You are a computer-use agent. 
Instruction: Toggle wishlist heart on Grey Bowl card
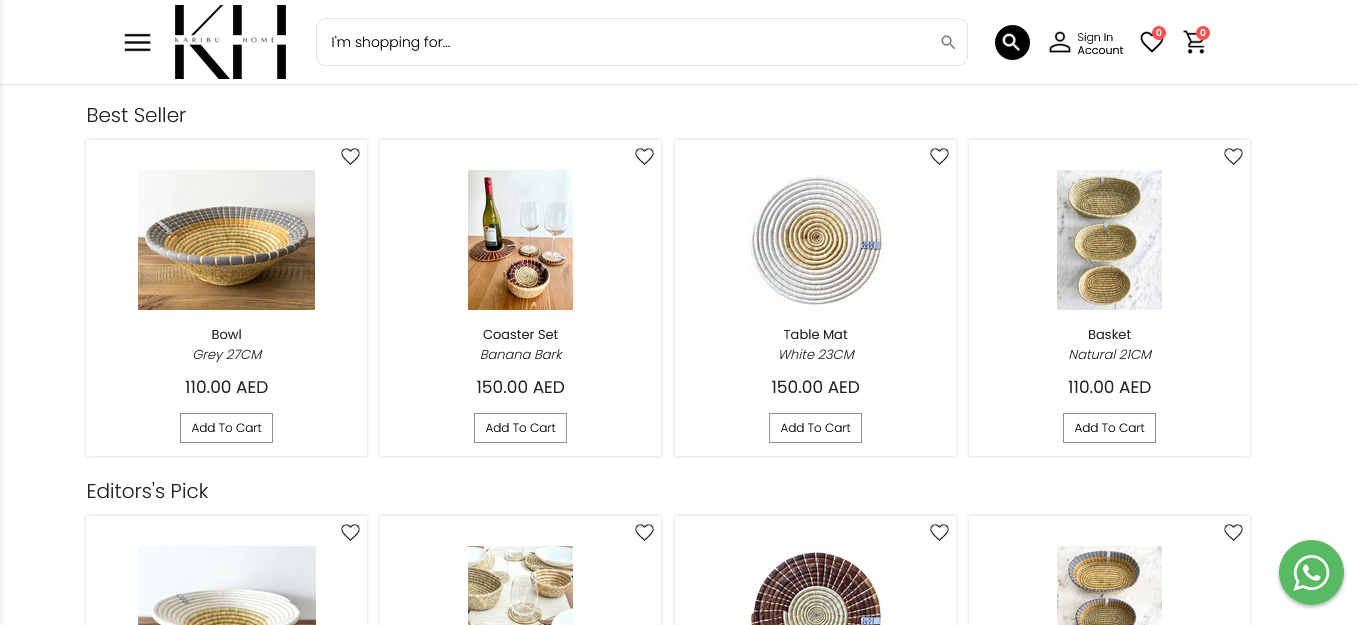coord(350,156)
